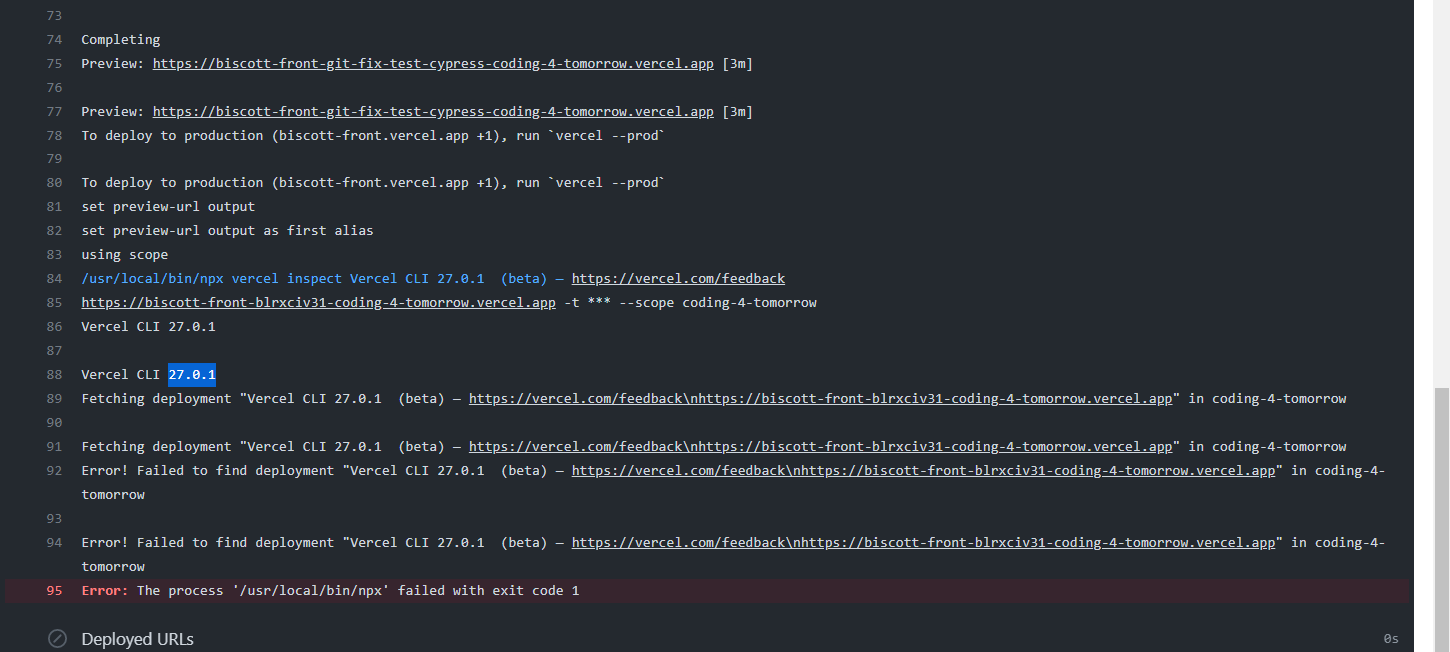Select line number 74
This screenshot has height=652, width=1450.
54,39
